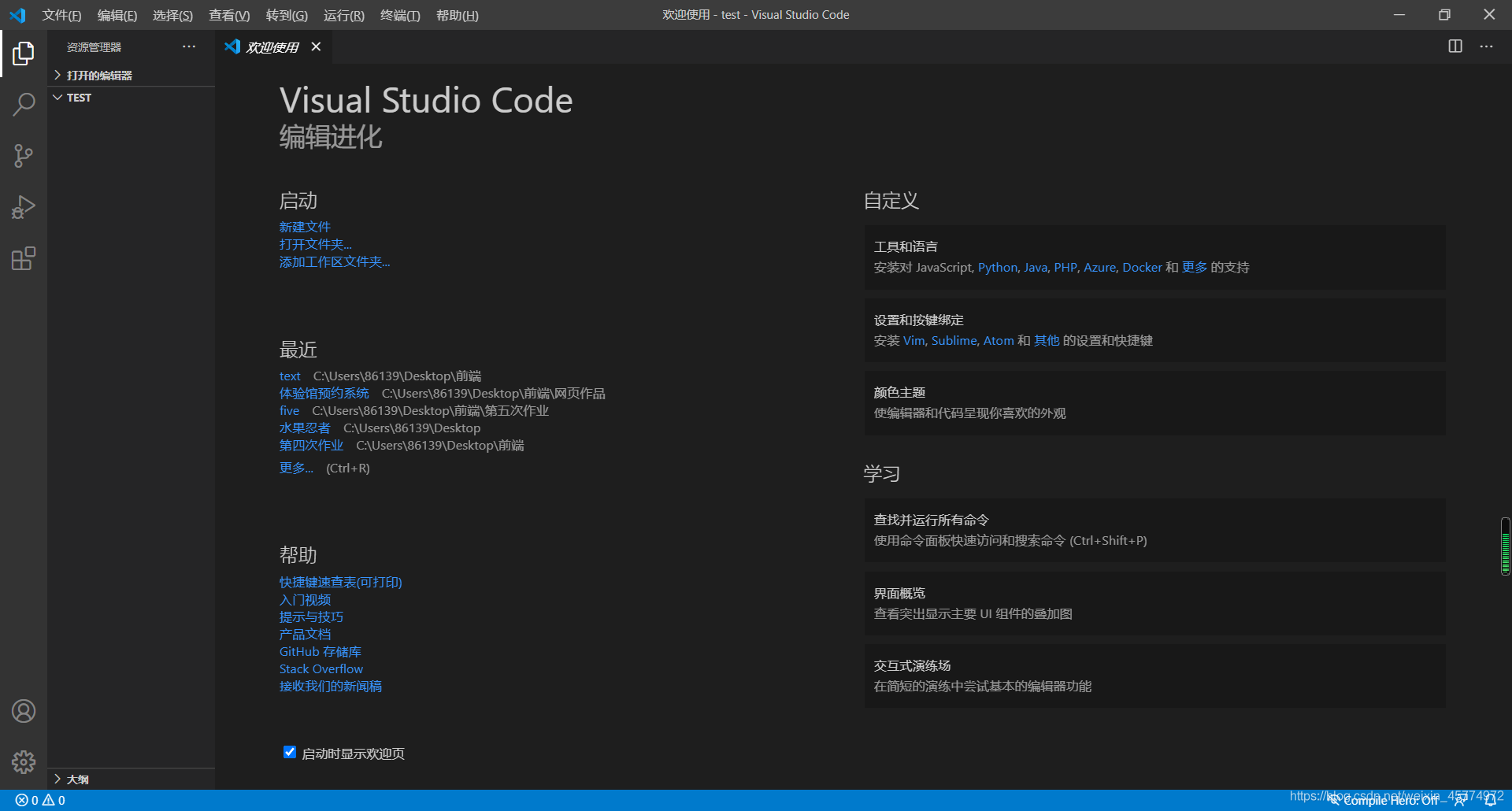The height and width of the screenshot is (811, 1512).
Task: Click the VS Code logo in title bar
Action: (17, 15)
